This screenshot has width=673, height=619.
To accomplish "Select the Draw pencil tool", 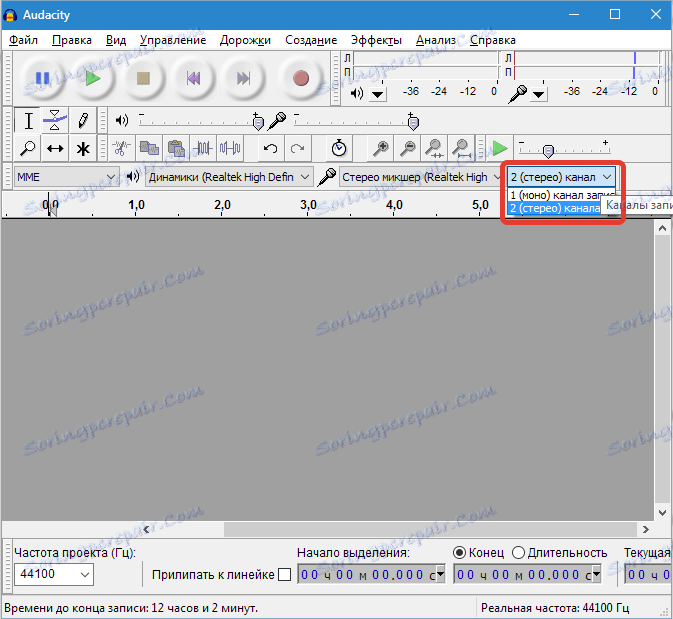I will pos(83,121).
